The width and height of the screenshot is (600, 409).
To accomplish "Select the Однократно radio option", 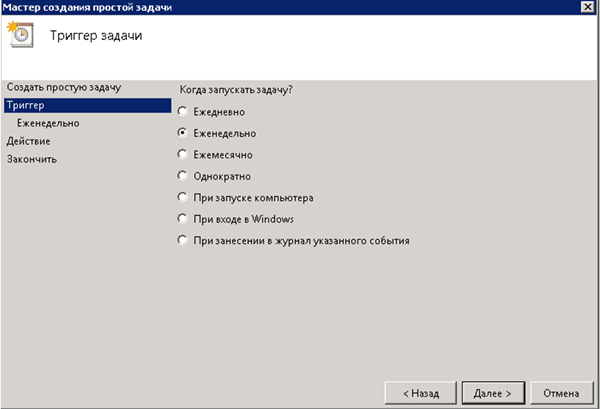I will [x=182, y=175].
